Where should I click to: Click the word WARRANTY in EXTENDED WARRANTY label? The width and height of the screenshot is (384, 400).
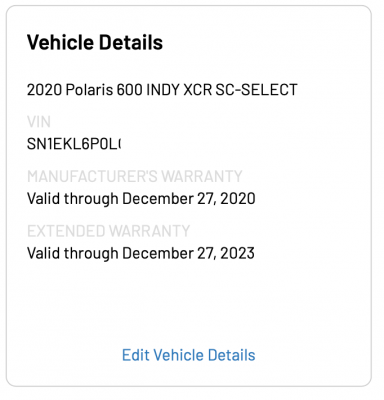149,231
